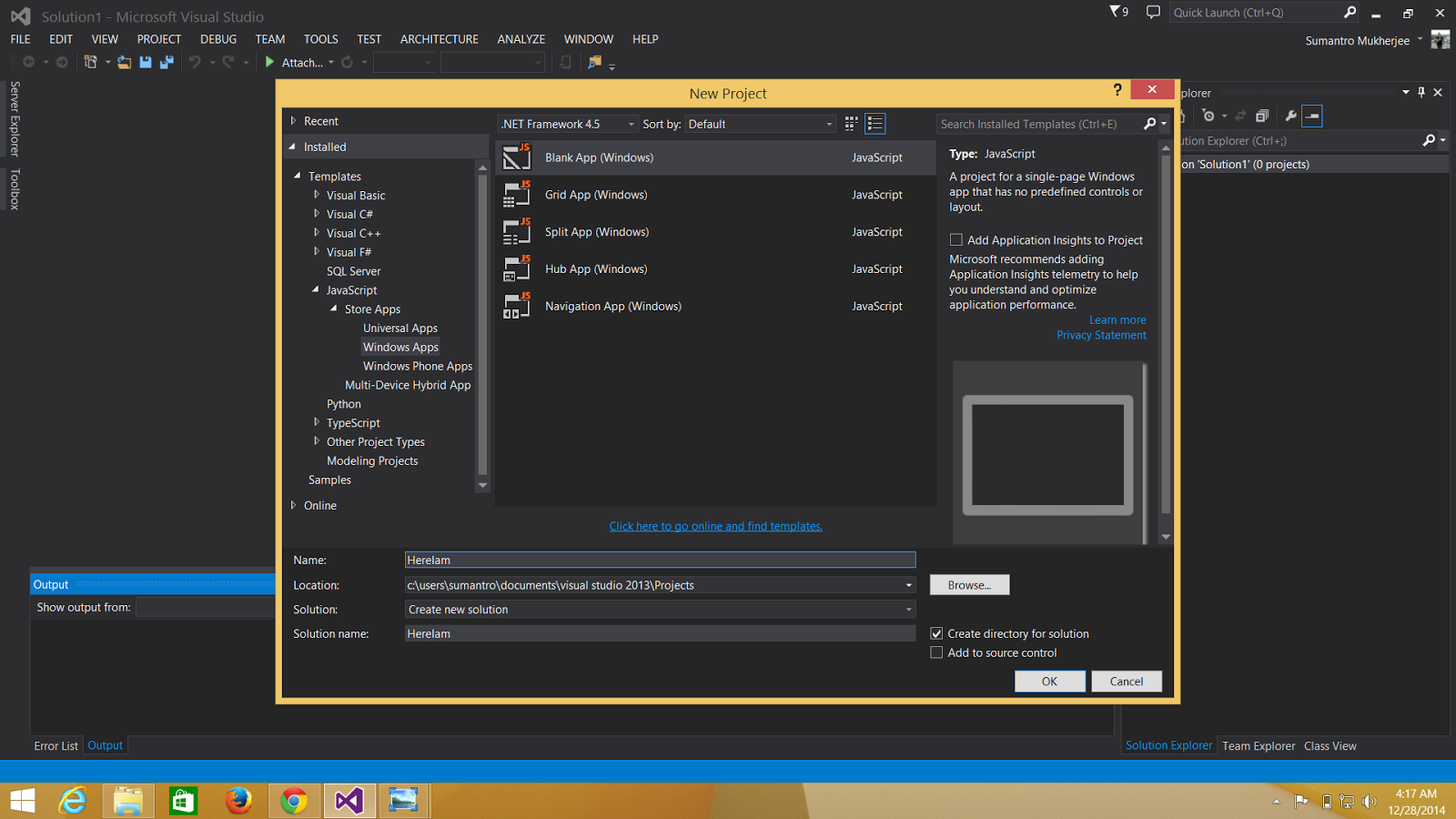Image resolution: width=1456 pixels, height=819 pixels.
Task: Switch template view to Small Icons
Action: pos(850,123)
